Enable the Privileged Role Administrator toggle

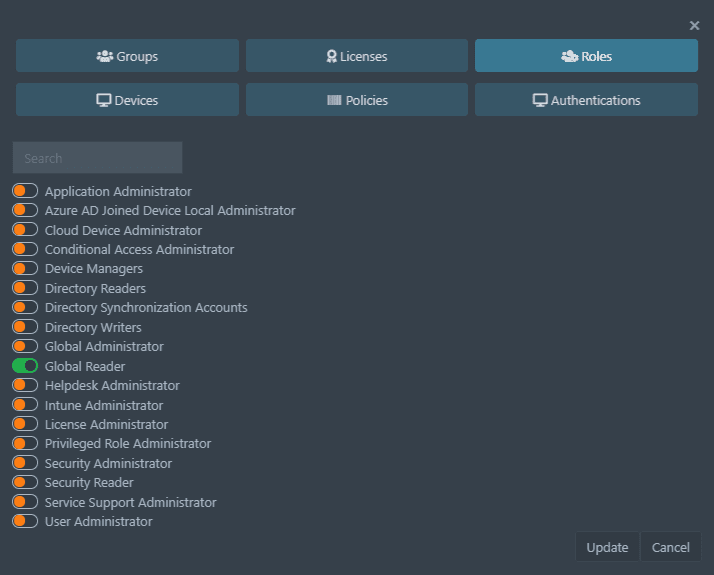[25, 443]
